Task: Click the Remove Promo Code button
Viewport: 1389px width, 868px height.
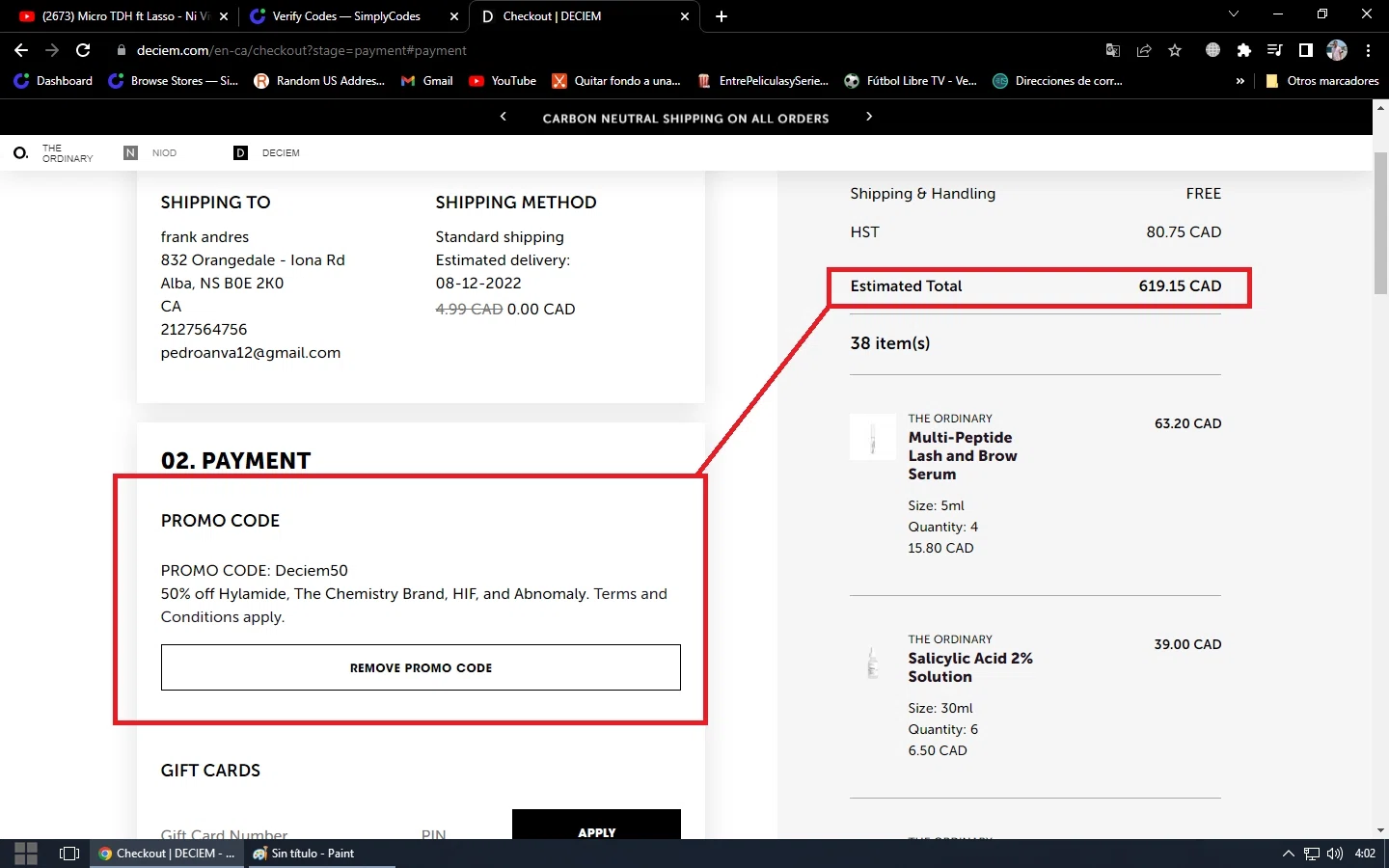Action: point(421,667)
